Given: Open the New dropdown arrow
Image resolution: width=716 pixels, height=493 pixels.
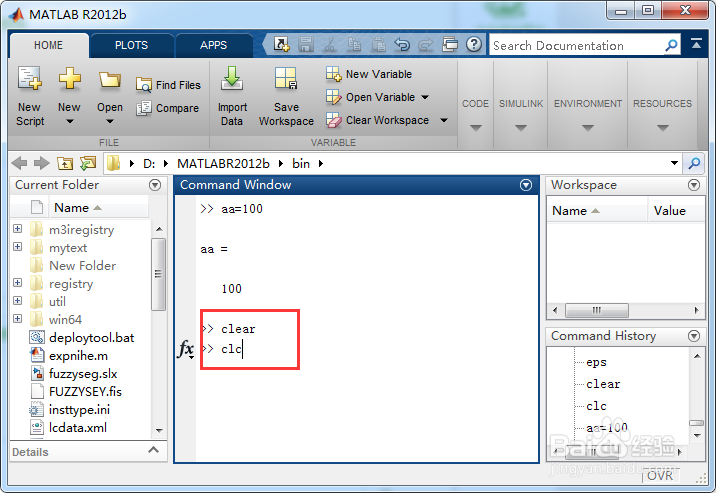Looking at the screenshot, I should click(x=69, y=121).
